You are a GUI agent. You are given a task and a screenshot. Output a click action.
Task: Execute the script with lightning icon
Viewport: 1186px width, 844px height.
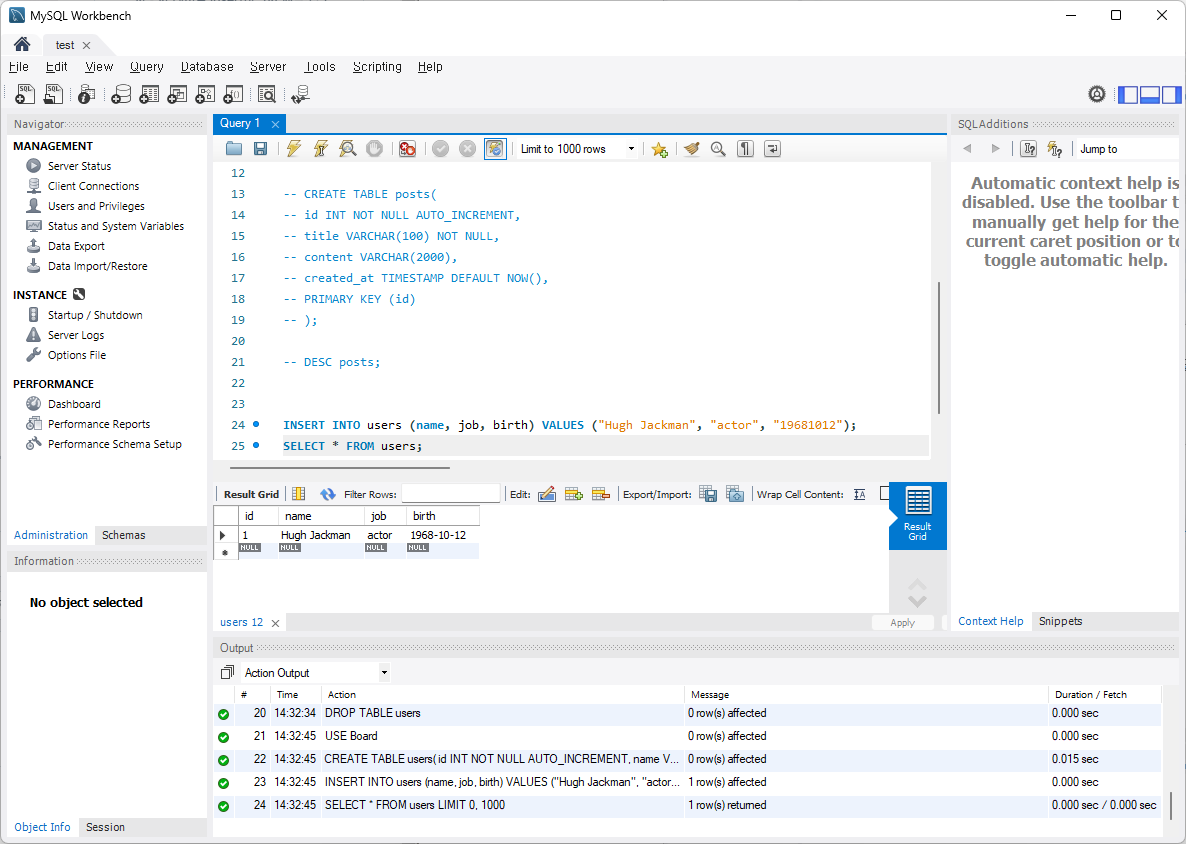pyautogui.click(x=293, y=149)
